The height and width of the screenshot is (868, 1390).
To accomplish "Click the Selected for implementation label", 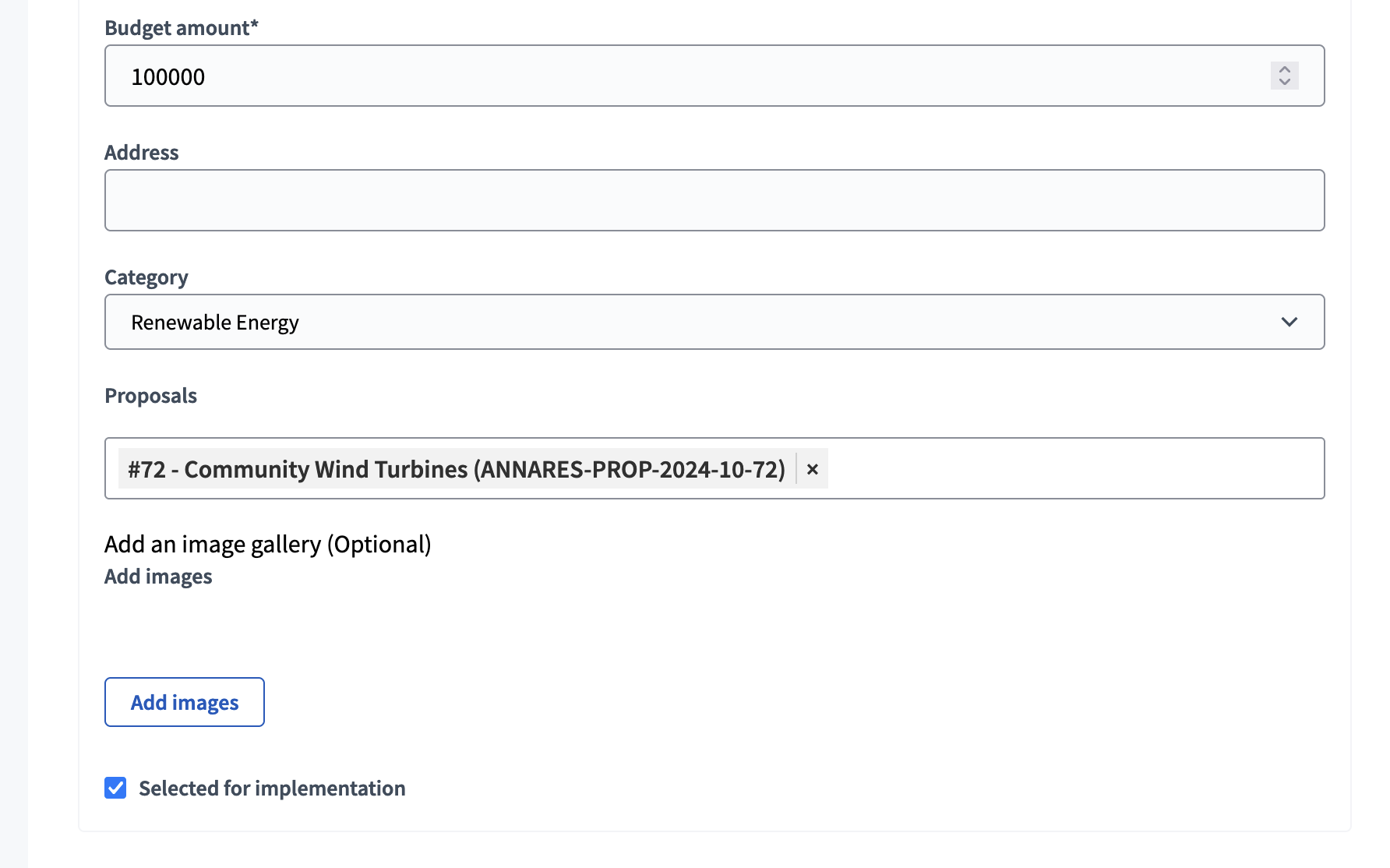I will (271, 788).
